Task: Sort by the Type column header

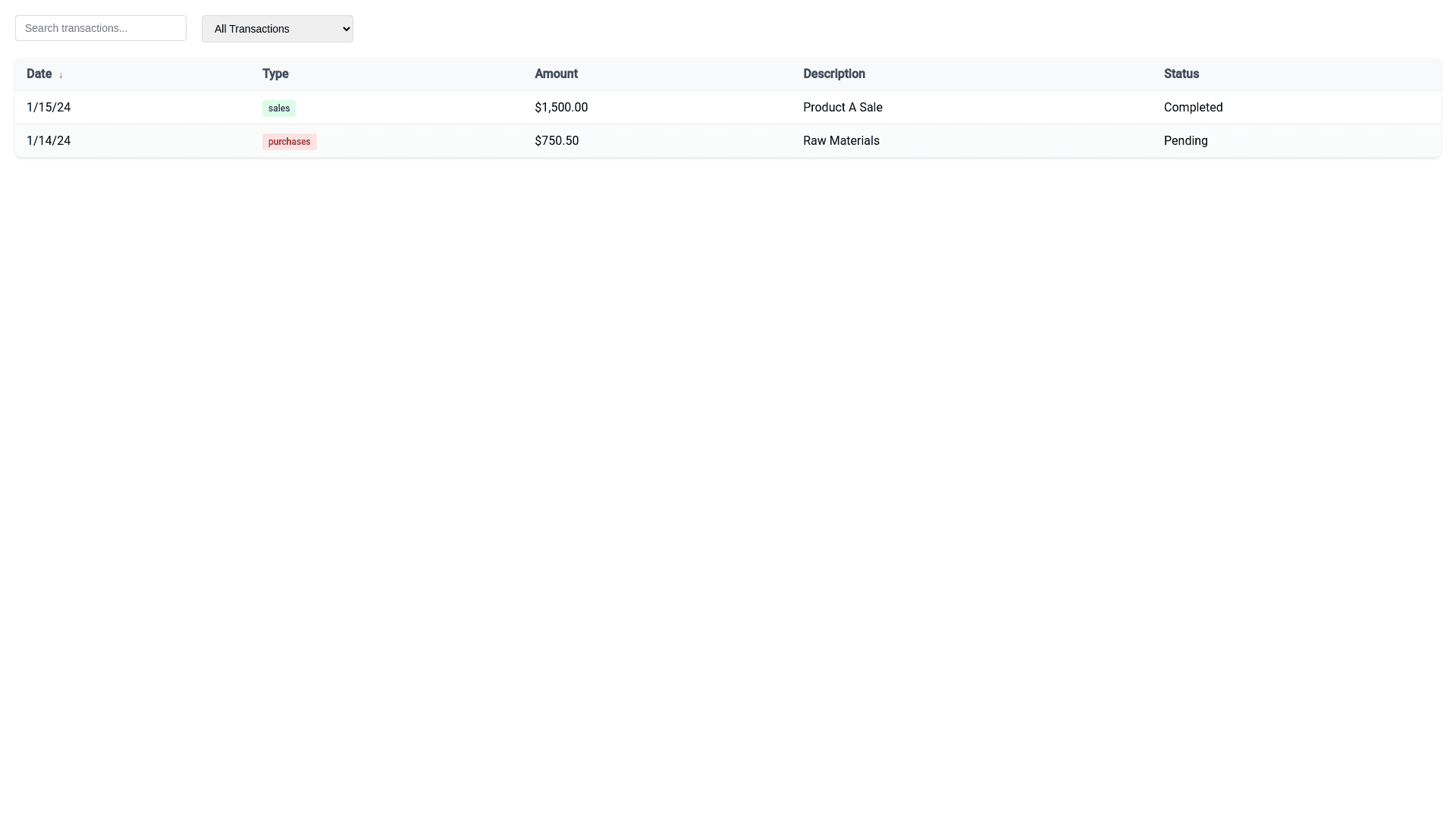Action: [275, 74]
